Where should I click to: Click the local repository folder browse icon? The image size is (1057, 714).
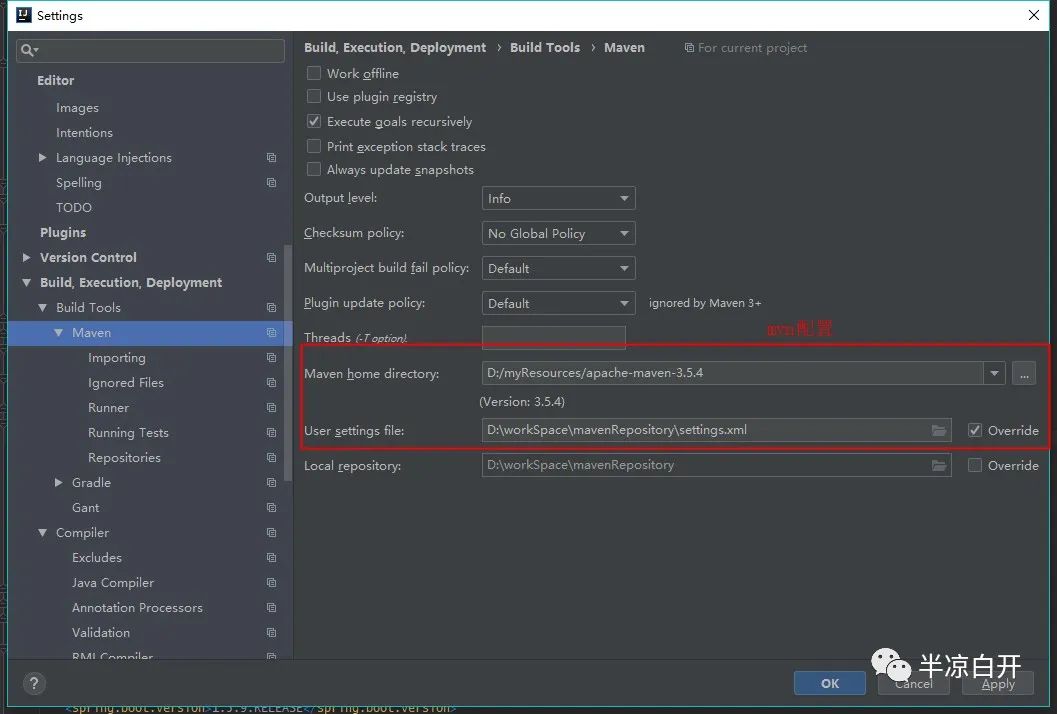[938, 465]
